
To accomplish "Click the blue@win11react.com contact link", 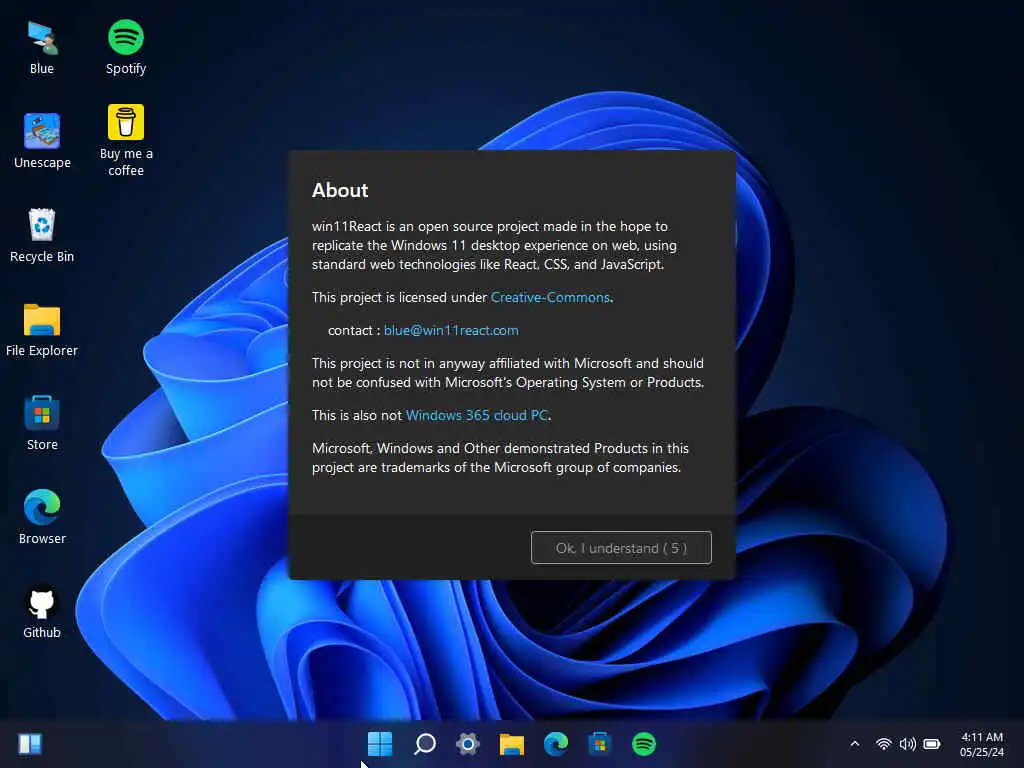I will point(451,330).
